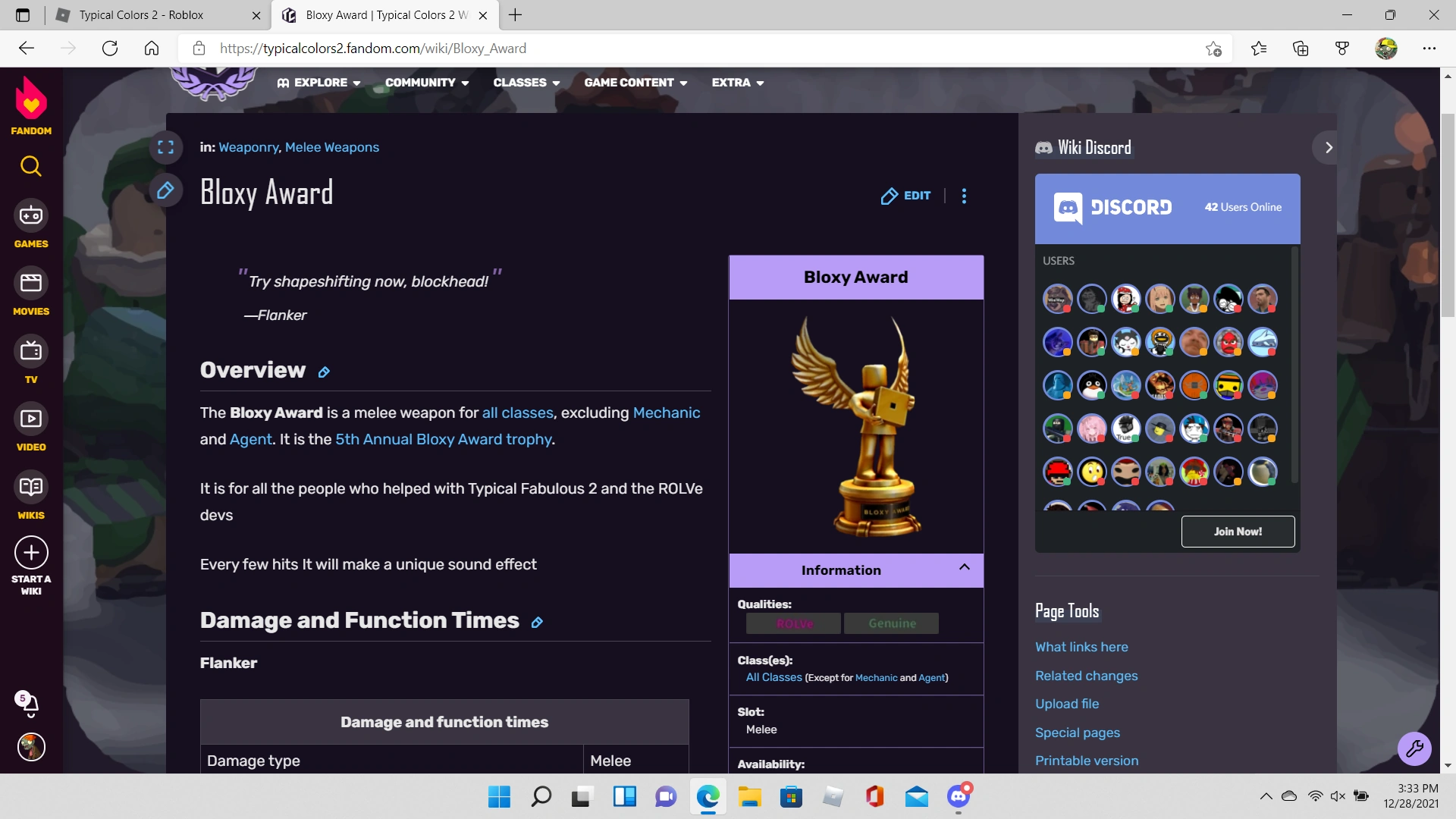1456x819 pixels.
Task: Click the Join Now! Discord button
Action: [1237, 532]
